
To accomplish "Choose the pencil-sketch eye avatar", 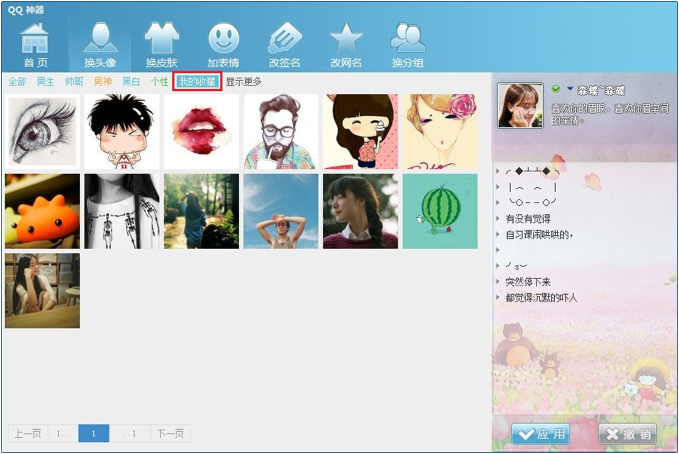I will click(42, 132).
